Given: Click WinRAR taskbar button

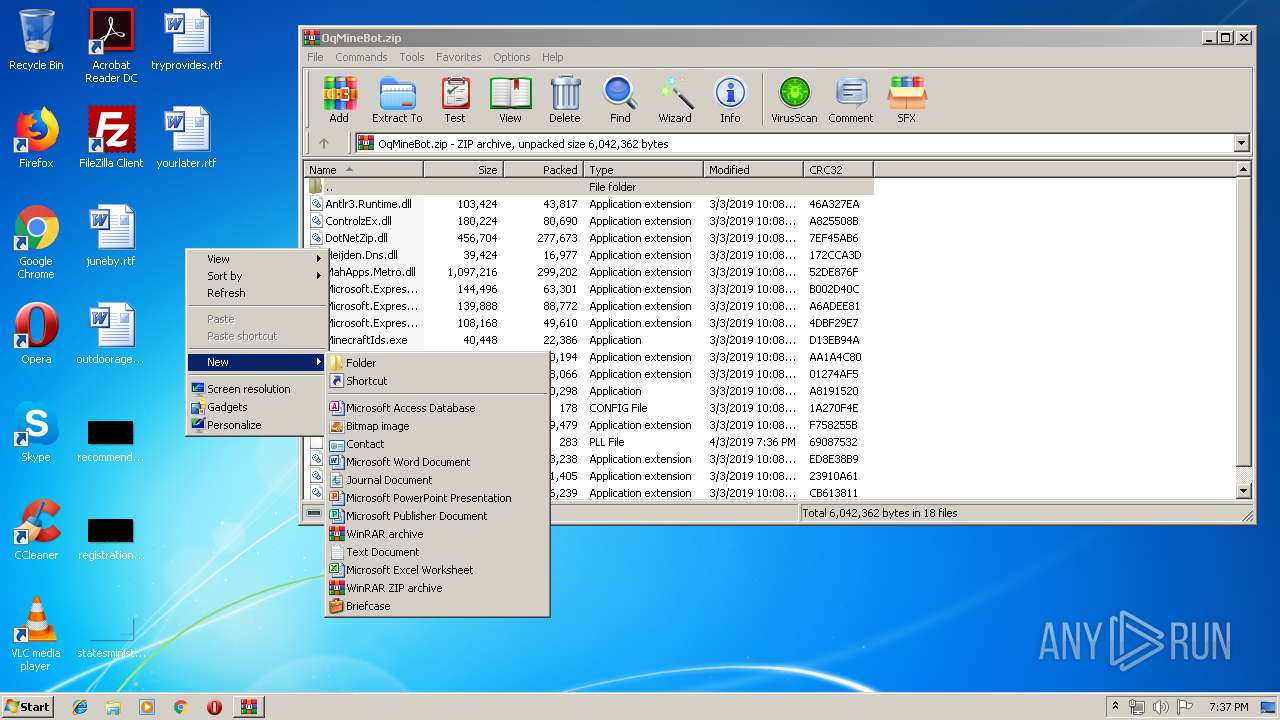Looking at the screenshot, I should tap(249, 707).
